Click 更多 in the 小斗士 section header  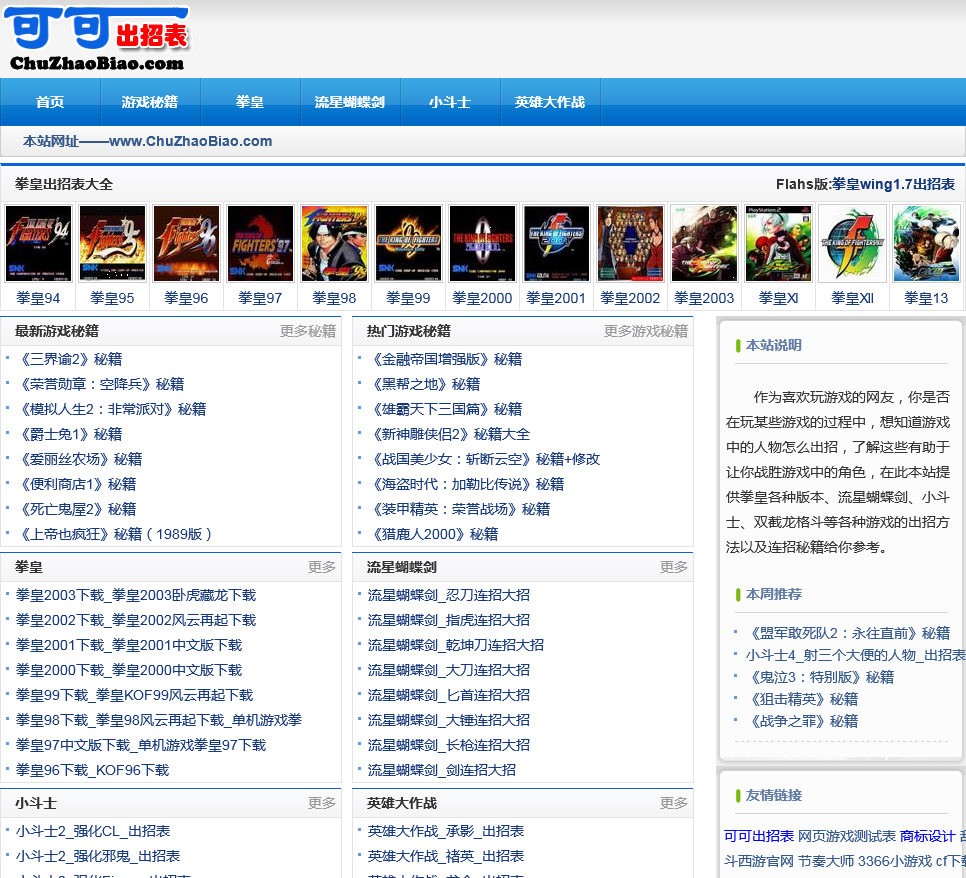click(x=322, y=803)
